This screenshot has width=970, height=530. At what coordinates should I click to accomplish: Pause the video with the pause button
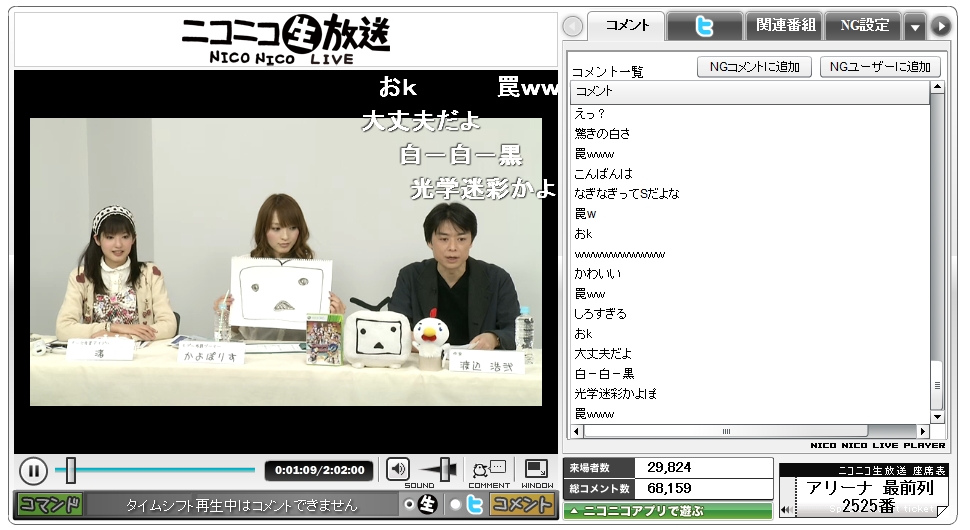33,470
